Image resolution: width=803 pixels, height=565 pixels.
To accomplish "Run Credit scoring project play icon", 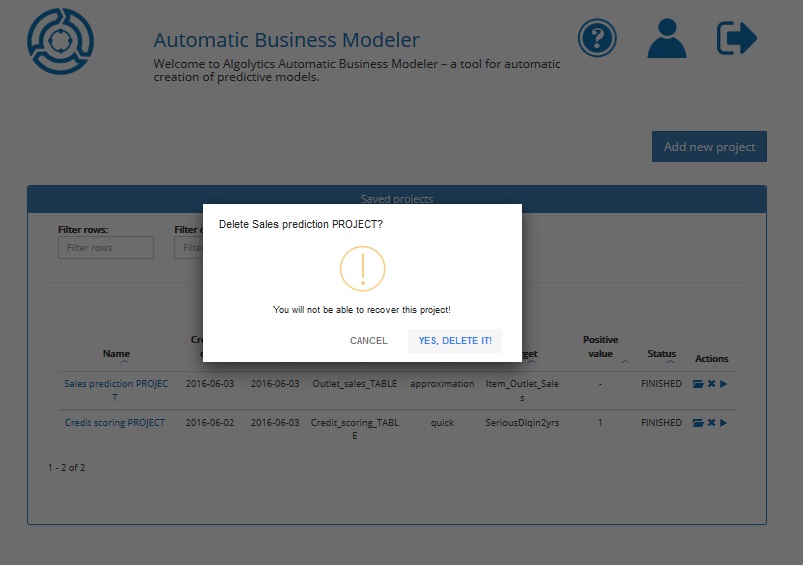I will pos(723,423).
